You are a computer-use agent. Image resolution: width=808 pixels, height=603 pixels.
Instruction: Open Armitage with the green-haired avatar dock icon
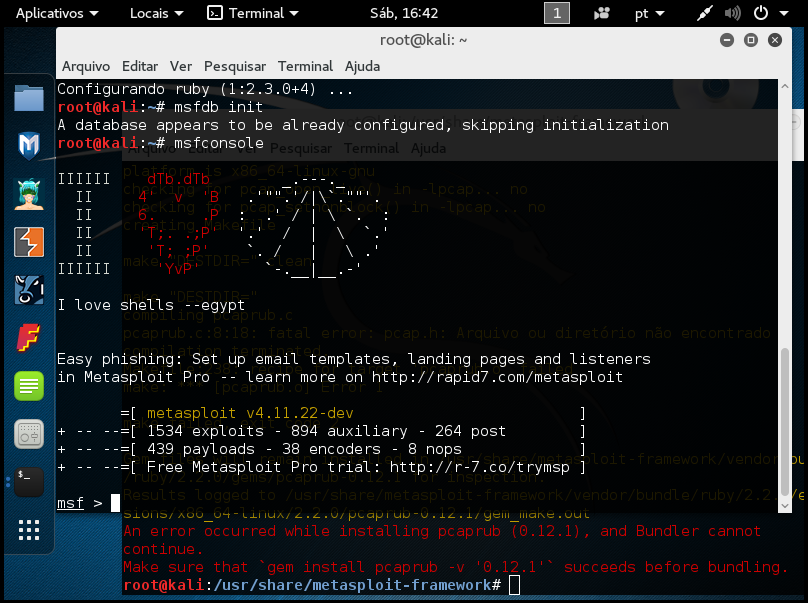tap(29, 194)
